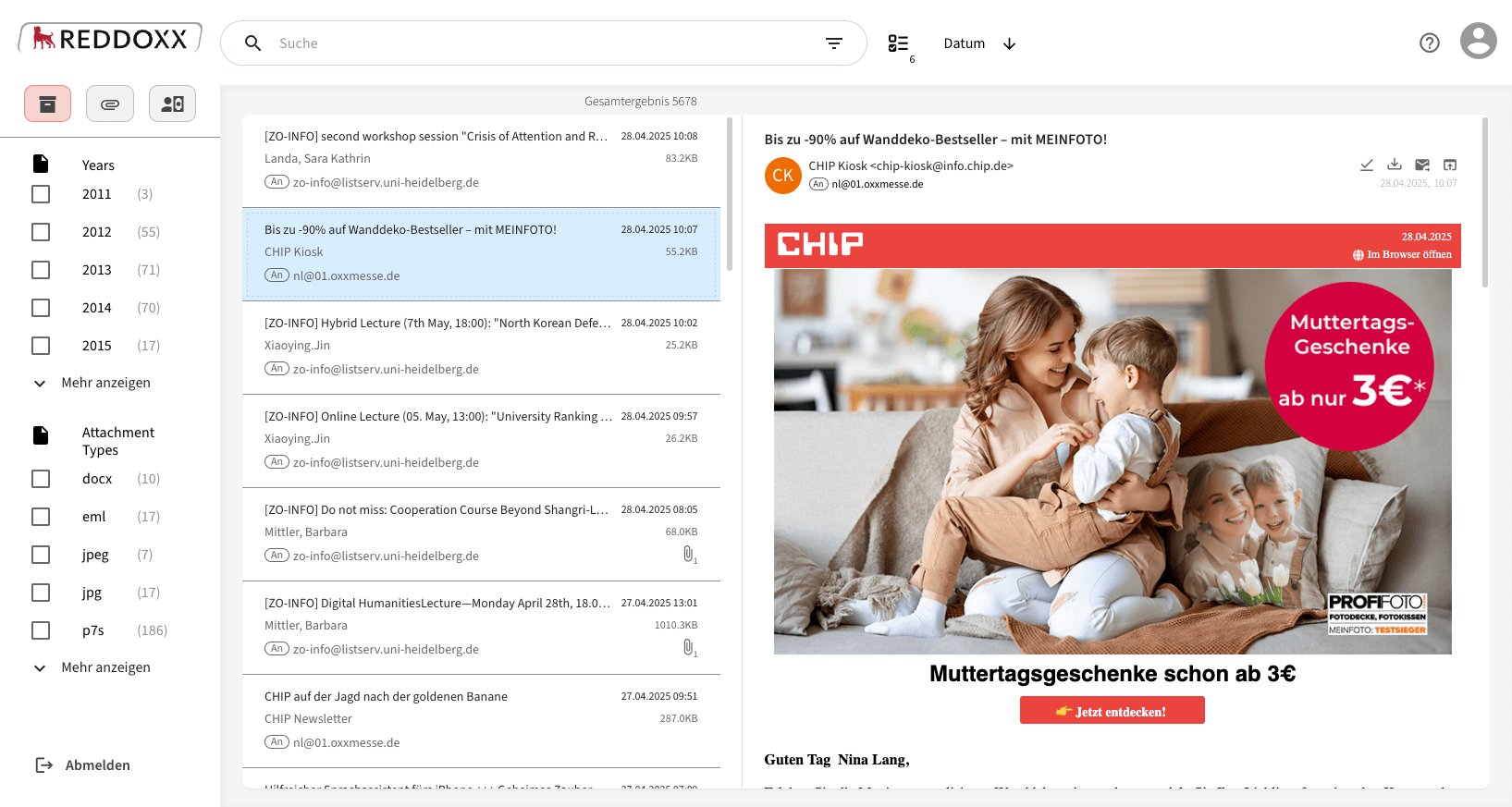Click the CHIP logo in the newsletter
This screenshot has width=1512, height=807.
pos(820,244)
